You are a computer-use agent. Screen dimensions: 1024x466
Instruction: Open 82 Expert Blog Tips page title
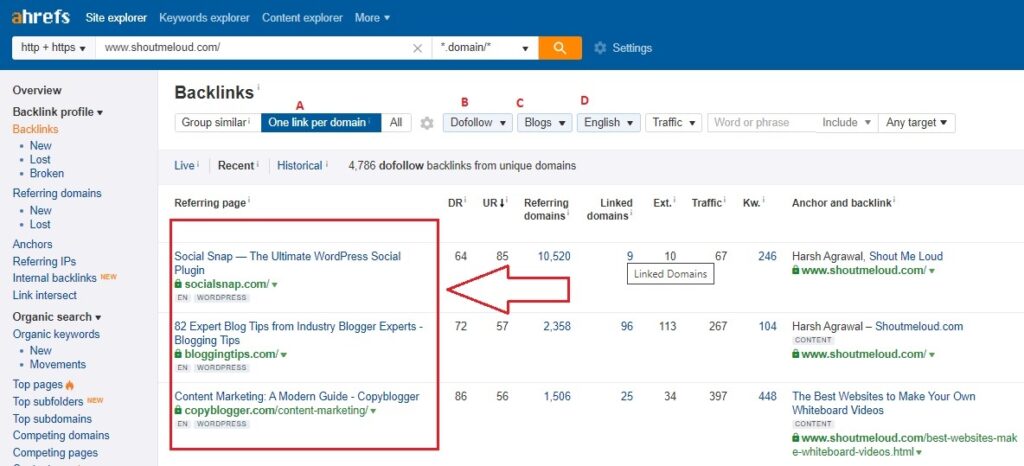pos(298,334)
